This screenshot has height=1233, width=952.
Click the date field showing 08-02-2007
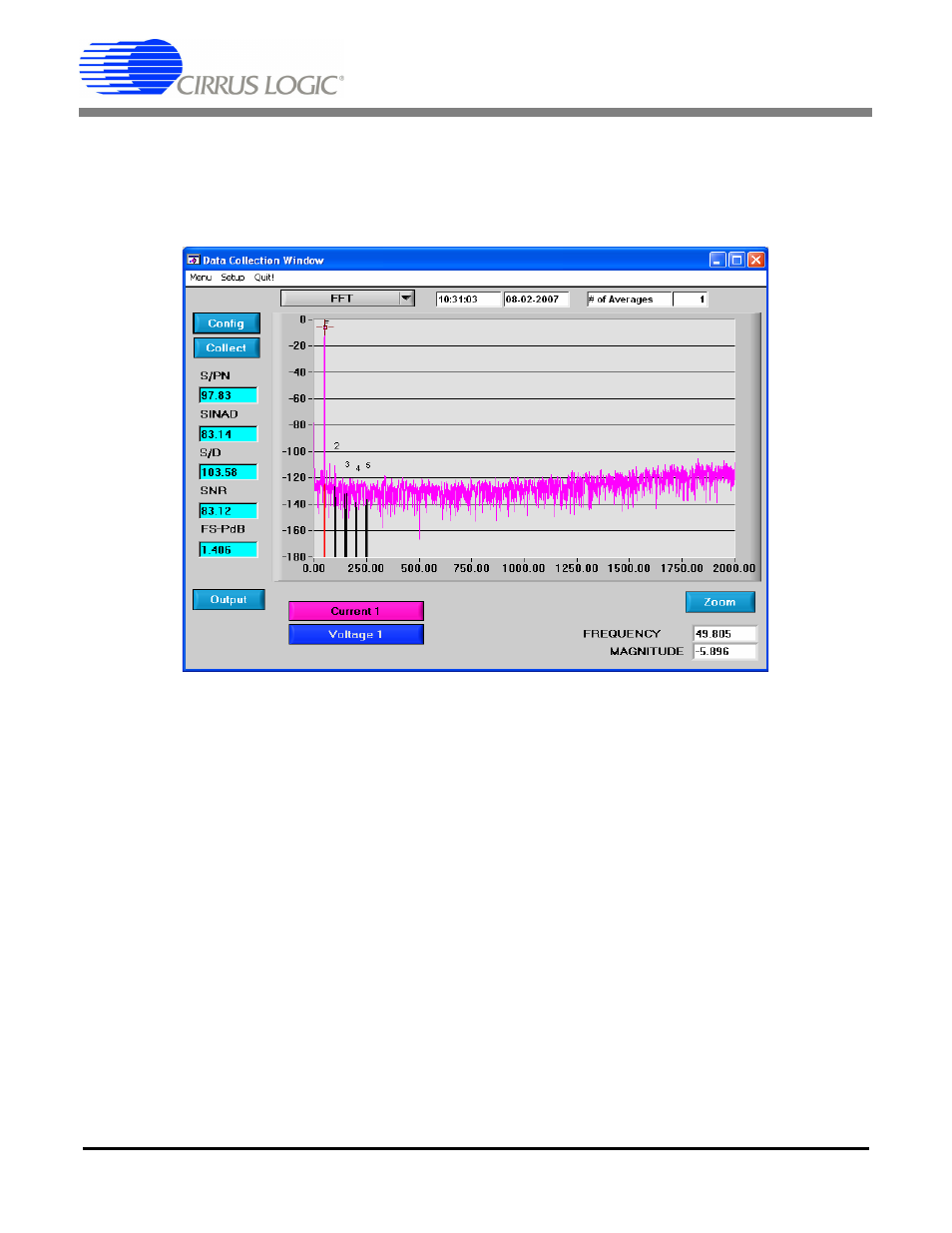pos(536,300)
